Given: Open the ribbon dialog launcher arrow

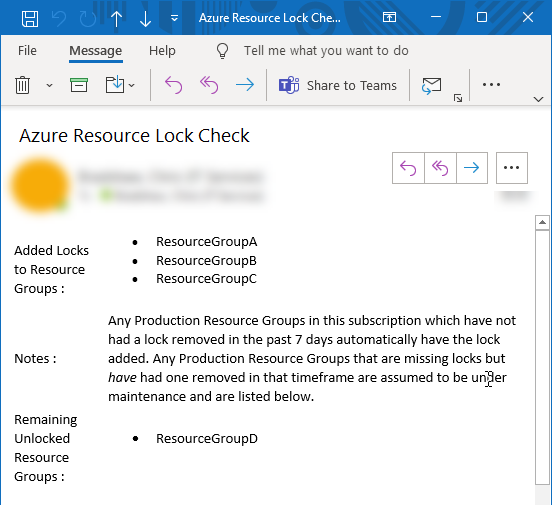Looking at the screenshot, I should 458,98.
